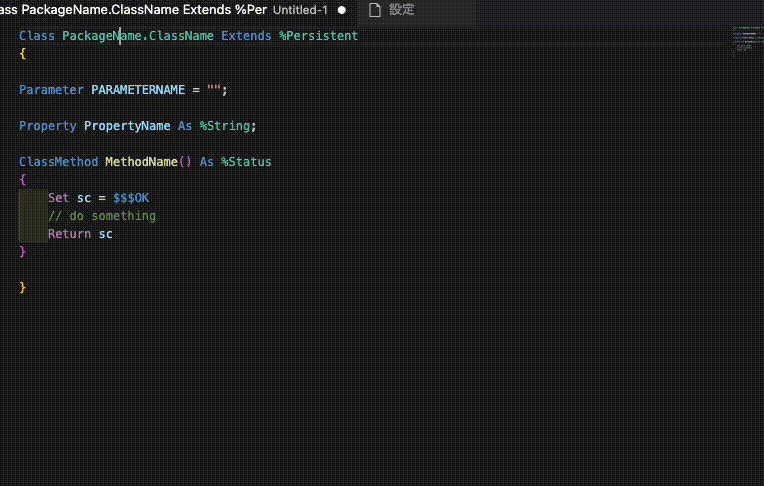Click the '// do something' comment
Screen dimensions: 764x486
click(102, 216)
